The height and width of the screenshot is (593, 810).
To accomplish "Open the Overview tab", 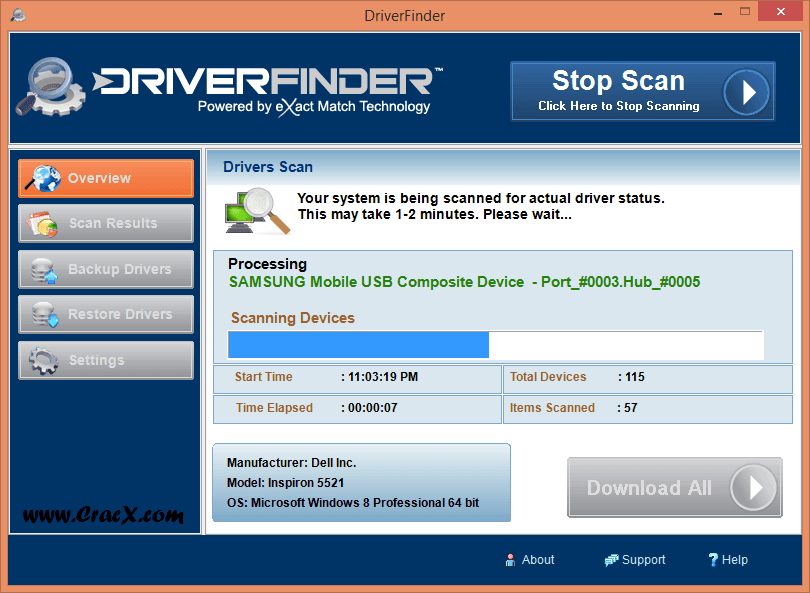I will pos(106,179).
